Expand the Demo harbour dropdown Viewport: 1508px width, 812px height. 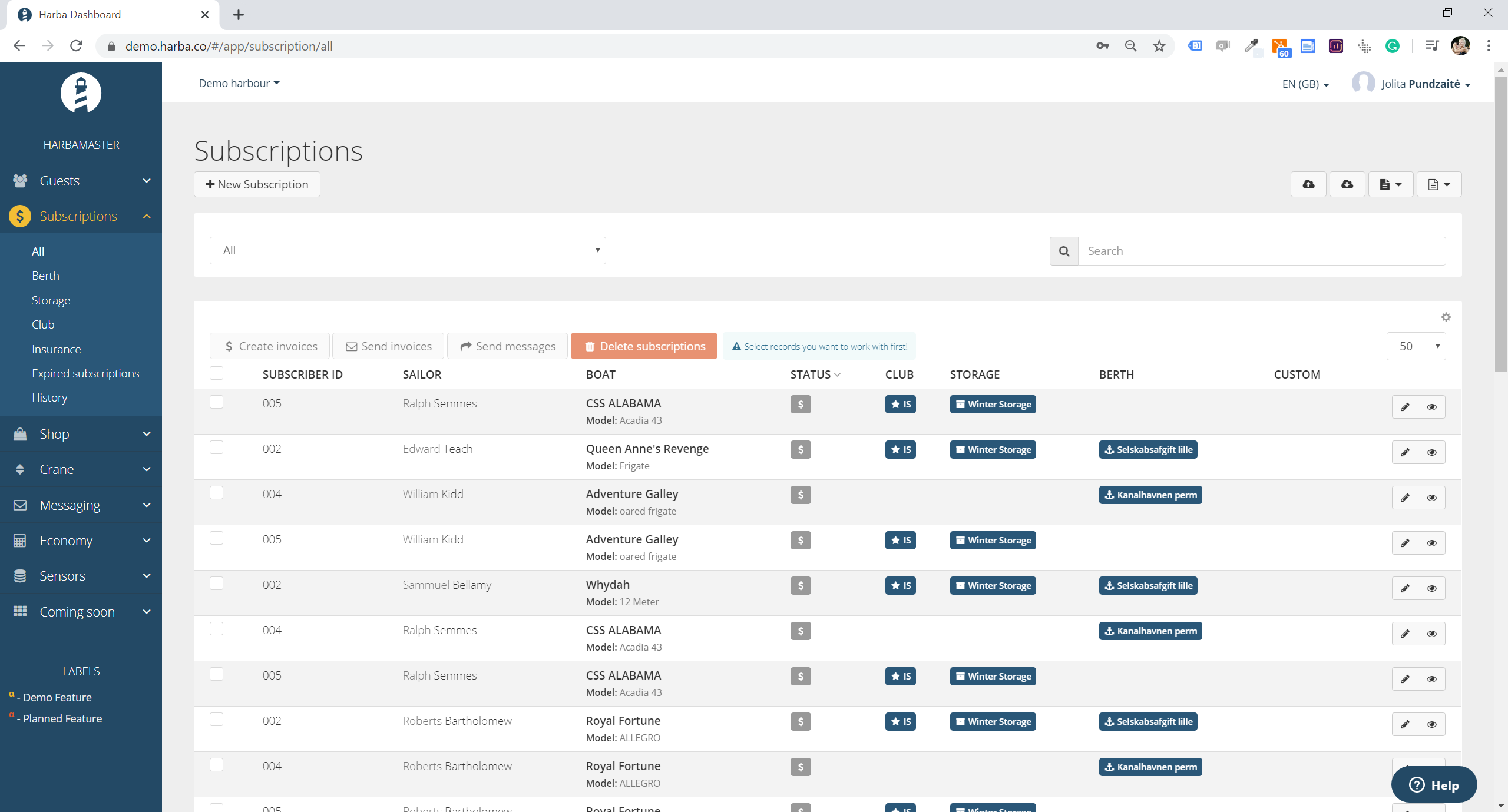[239, 84]
